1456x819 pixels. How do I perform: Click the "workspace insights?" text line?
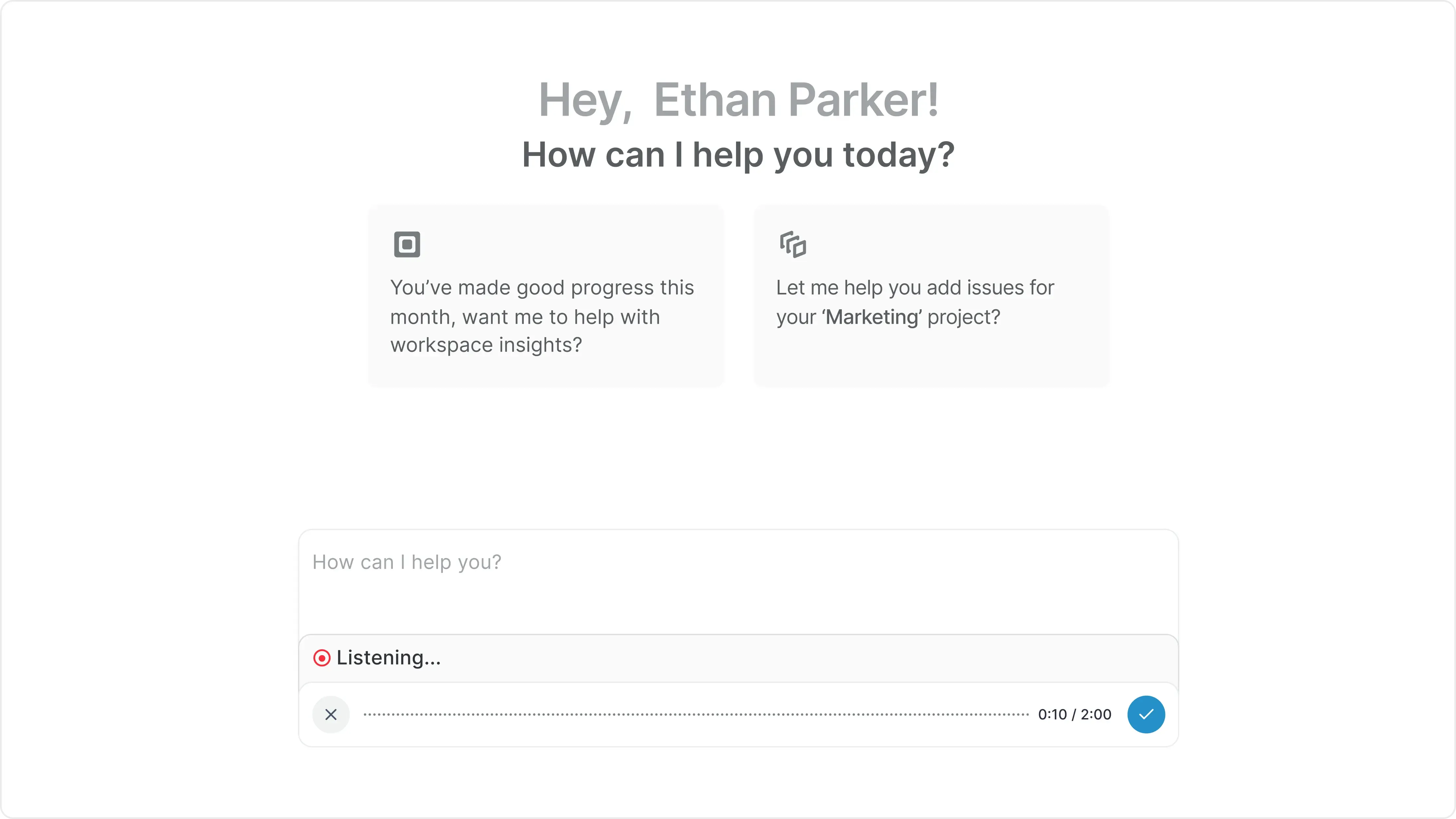[486, 345]
